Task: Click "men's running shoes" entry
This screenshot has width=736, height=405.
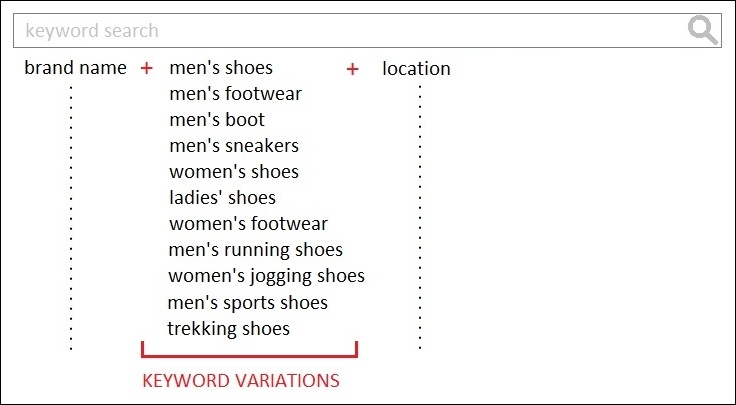Action: 255,250
